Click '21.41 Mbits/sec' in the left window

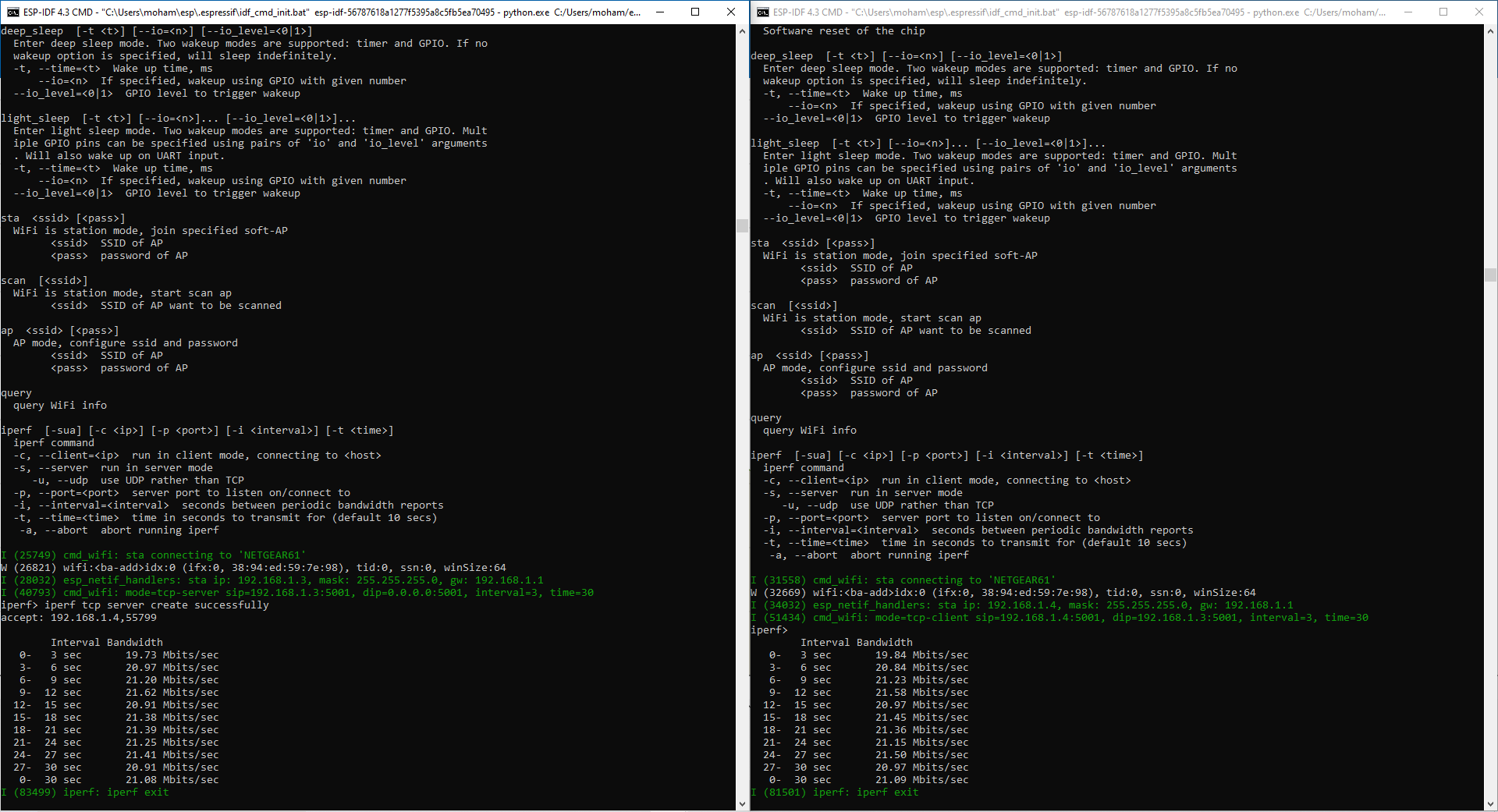click(x=172, y=755)
